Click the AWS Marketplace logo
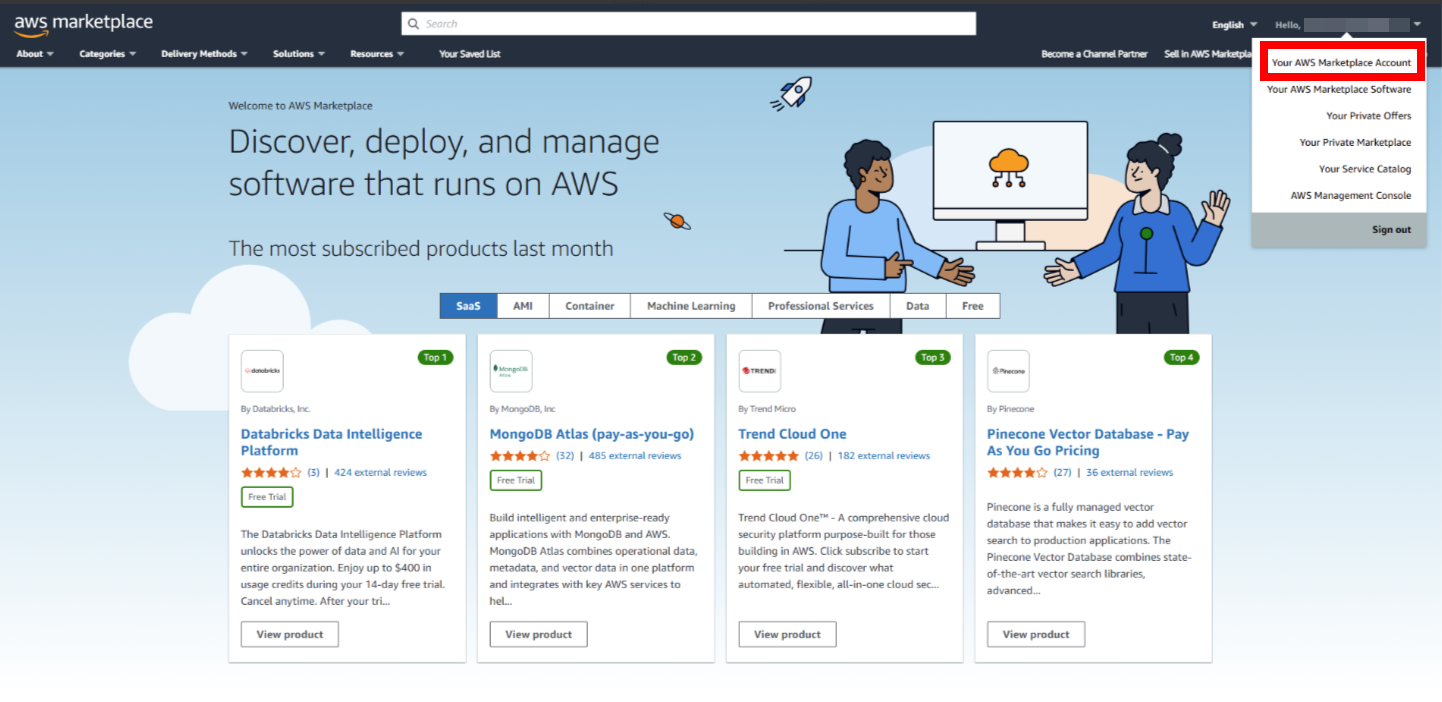The height and width of the screenshot is (702, 1442). pyautogui.click(x=83, y=22)
